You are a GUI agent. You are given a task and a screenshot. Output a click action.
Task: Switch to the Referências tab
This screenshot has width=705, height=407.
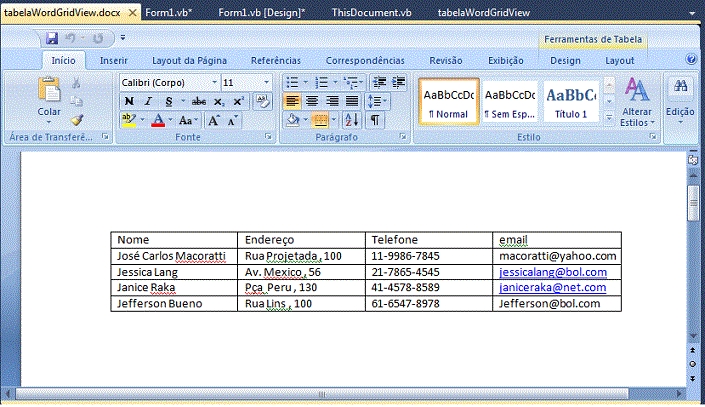click(x=276, y=61)
